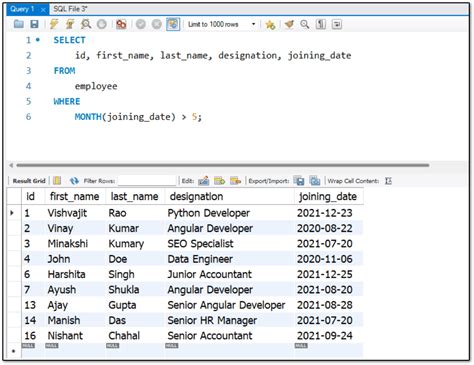Export recordset to external file icon
The width and height of the screenshot is (474, 365).
(299, 181)
